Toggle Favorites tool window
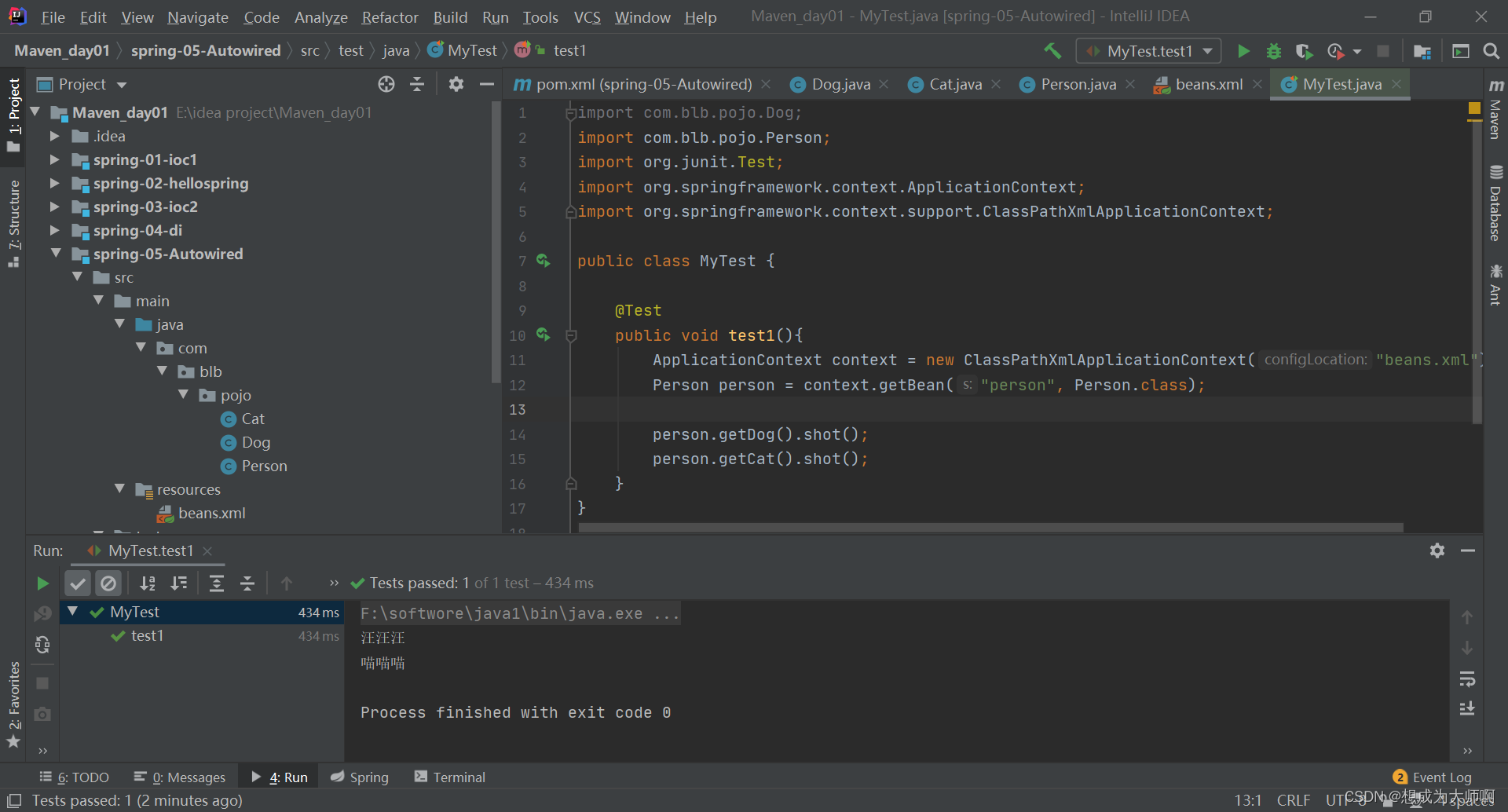 point(13,705)
